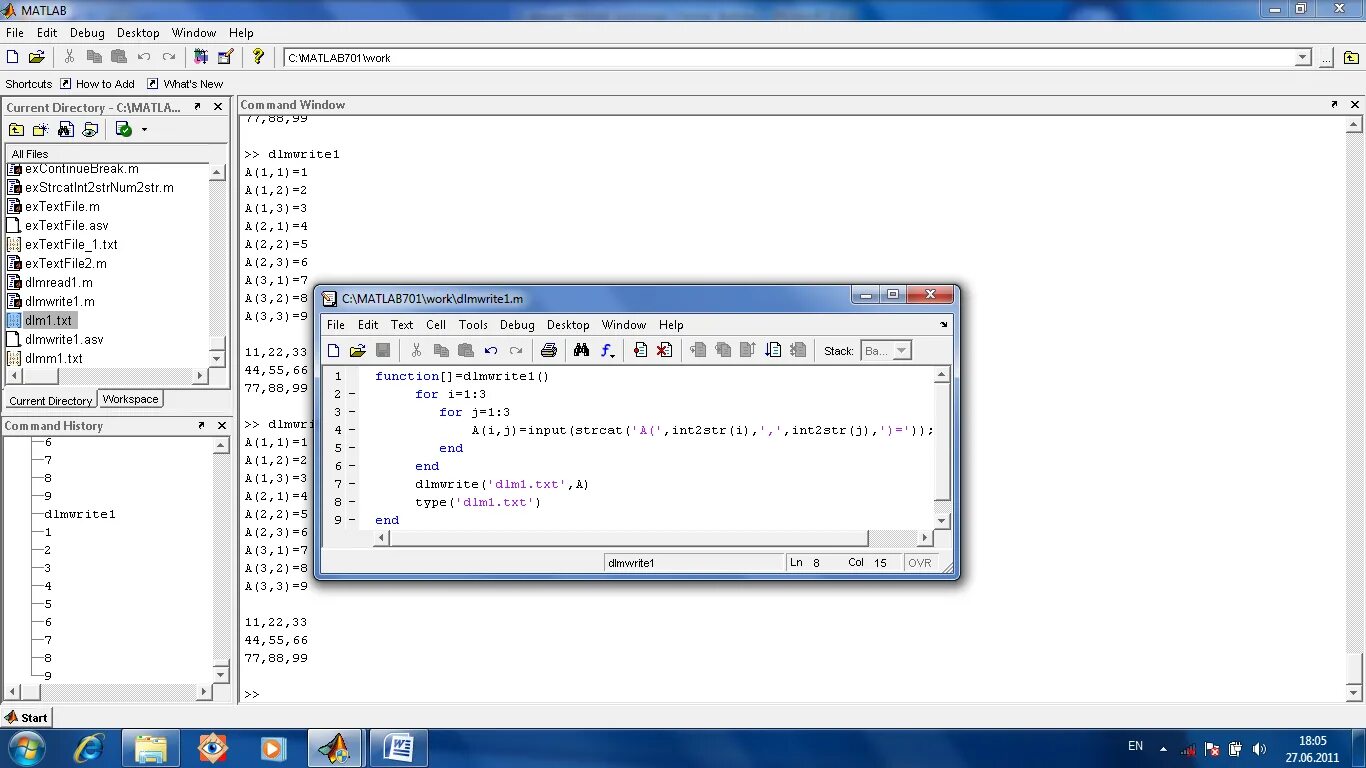This screenshot has height=768, width=1366.
Task: Set or clear breakpoint icon in editor toolbar
Action: 640,350
